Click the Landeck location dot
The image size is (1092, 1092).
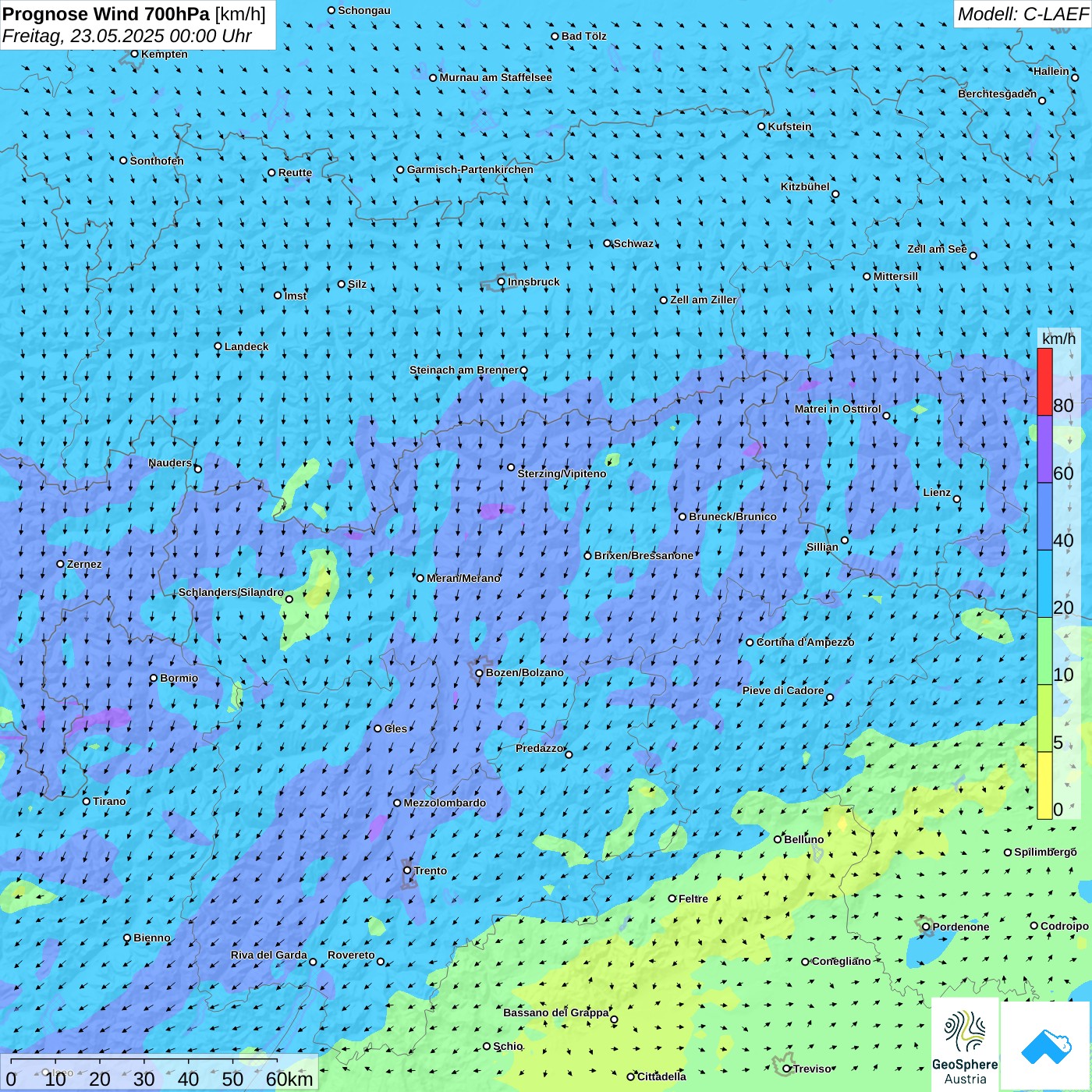(218, 346)
